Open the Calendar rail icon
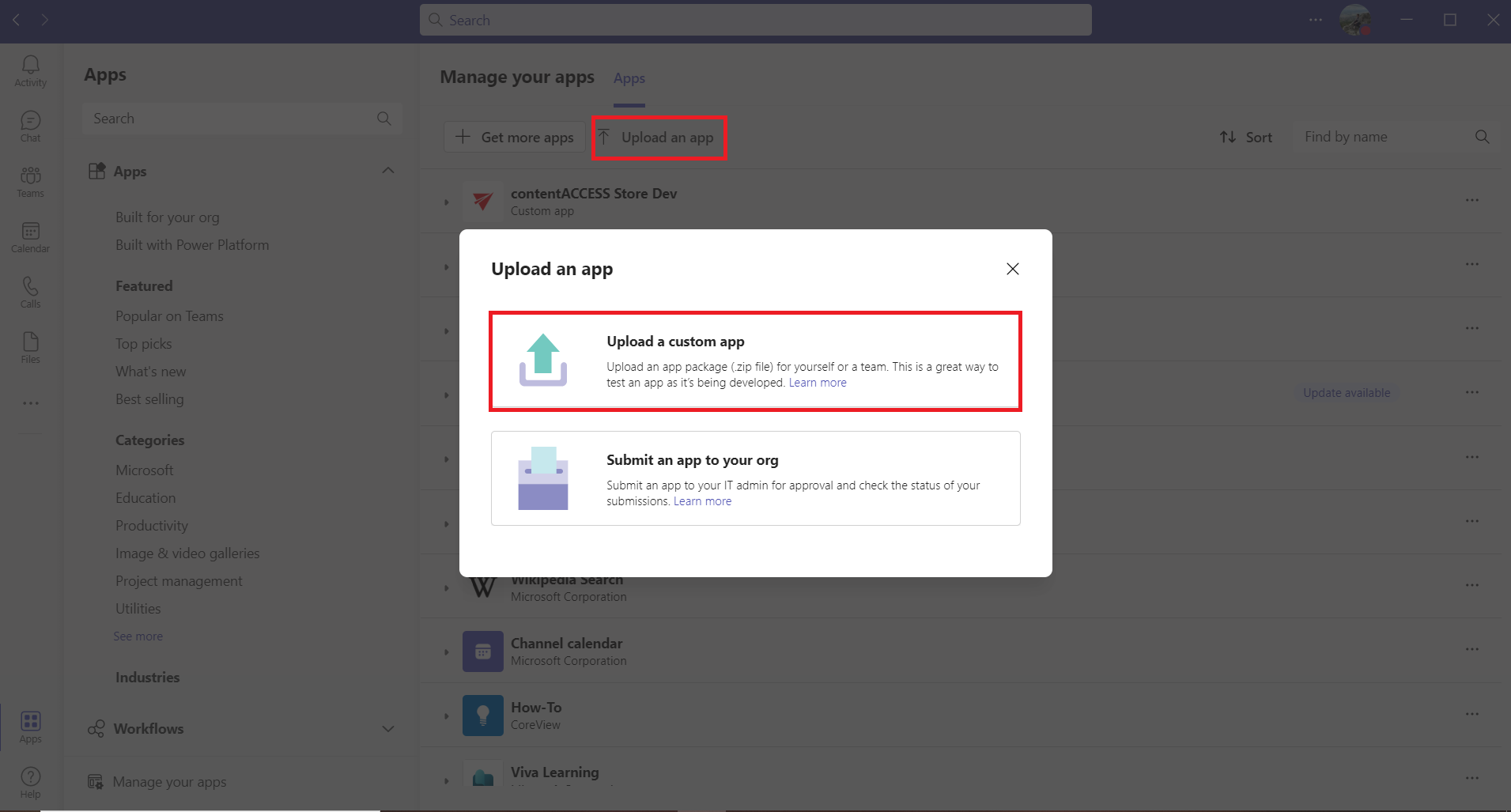Screen dimensions: 1511x812 [x=31, y=237]
